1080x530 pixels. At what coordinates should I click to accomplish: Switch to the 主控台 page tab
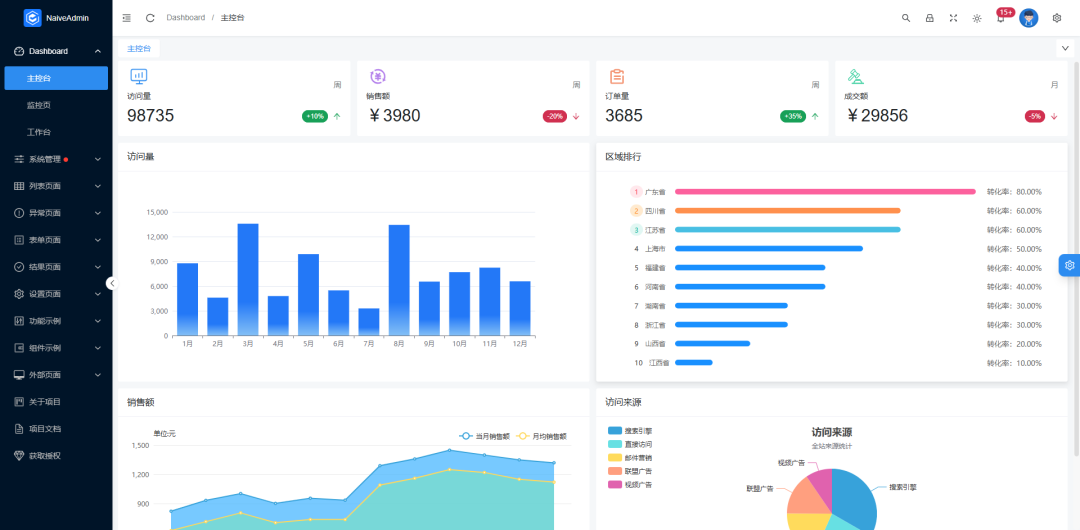138,48
